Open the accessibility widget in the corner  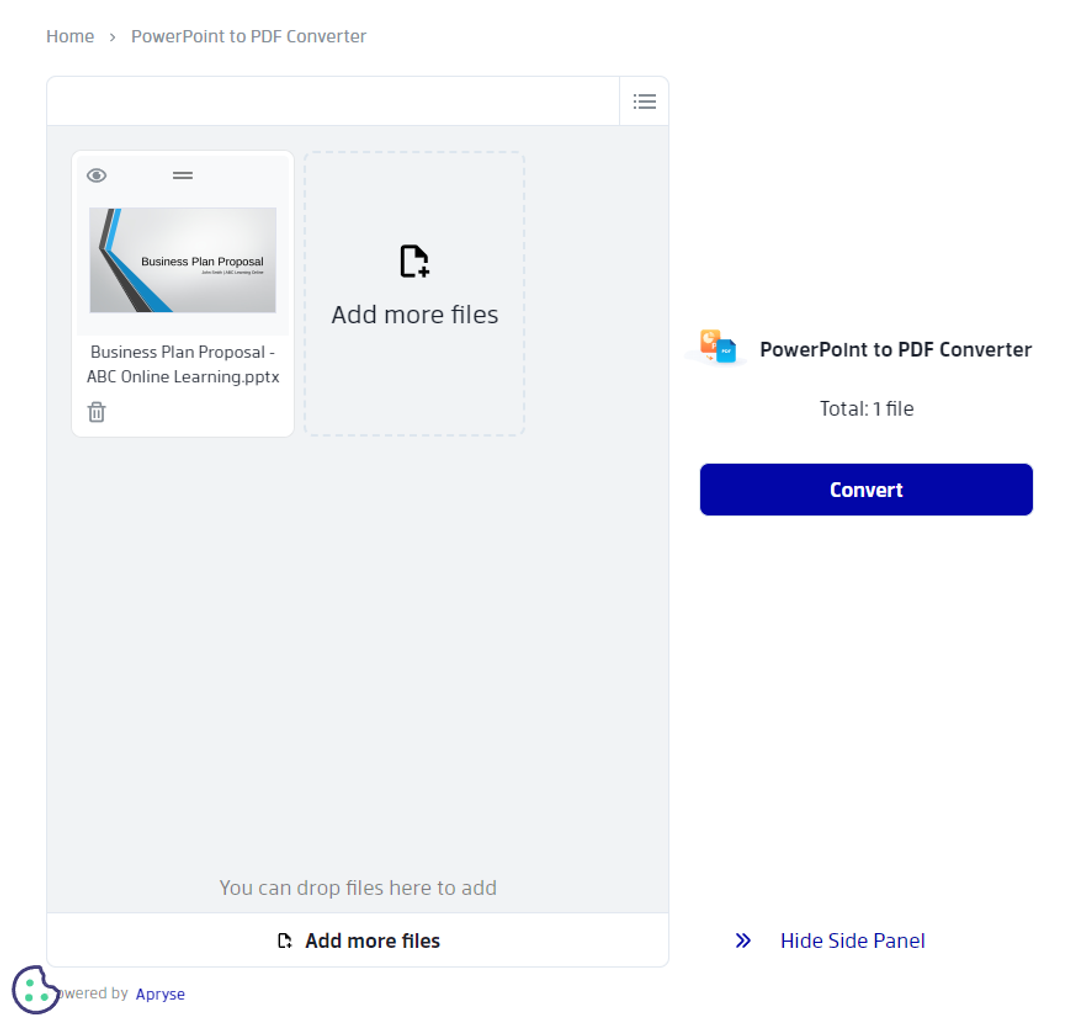click(36, 989)
